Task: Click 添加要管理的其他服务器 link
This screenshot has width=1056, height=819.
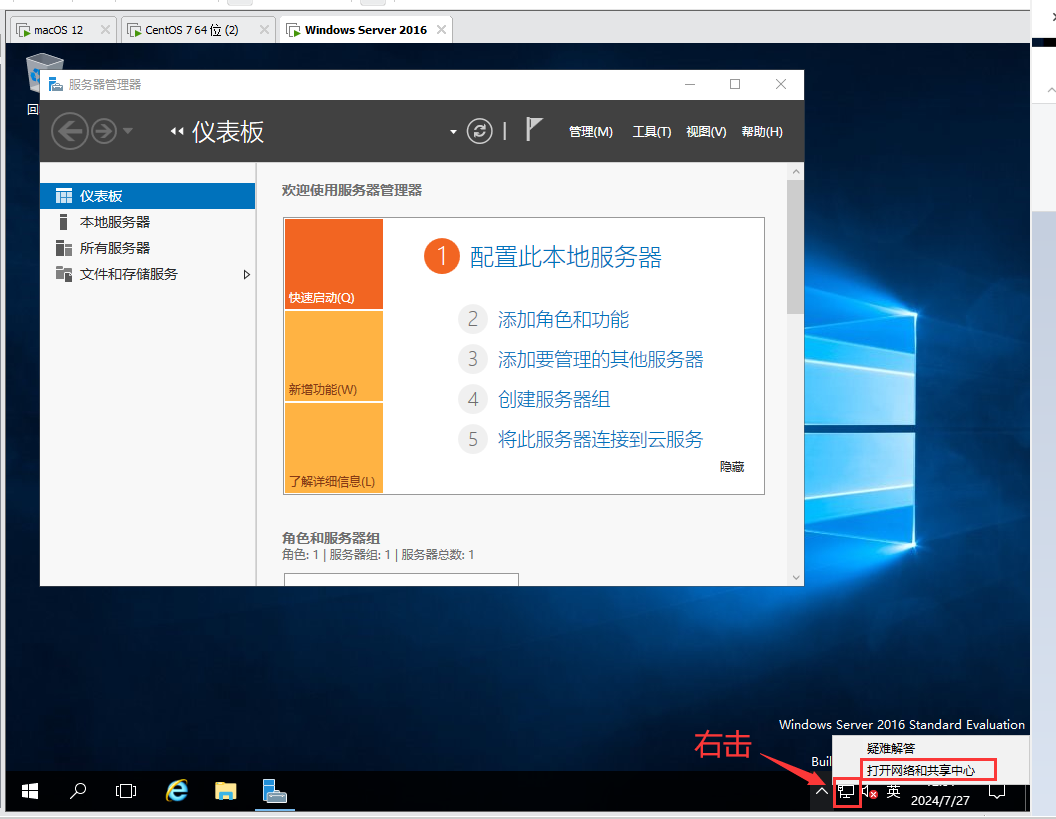Action: tap(600, 359)
